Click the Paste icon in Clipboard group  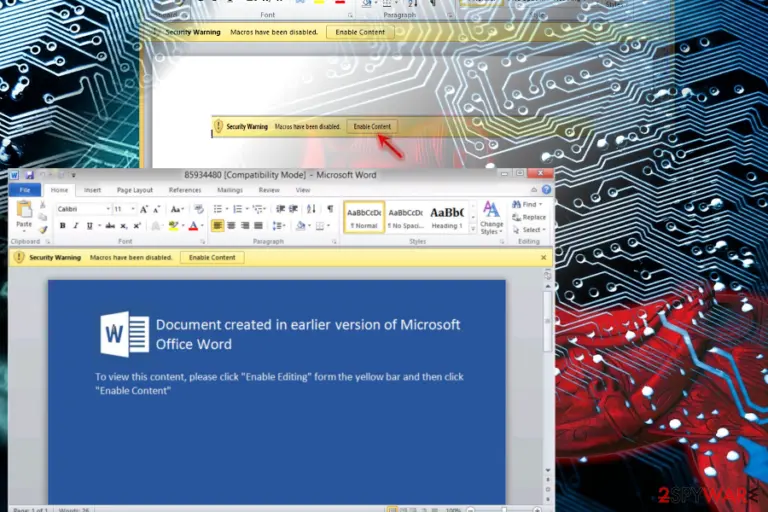[24, 215]
